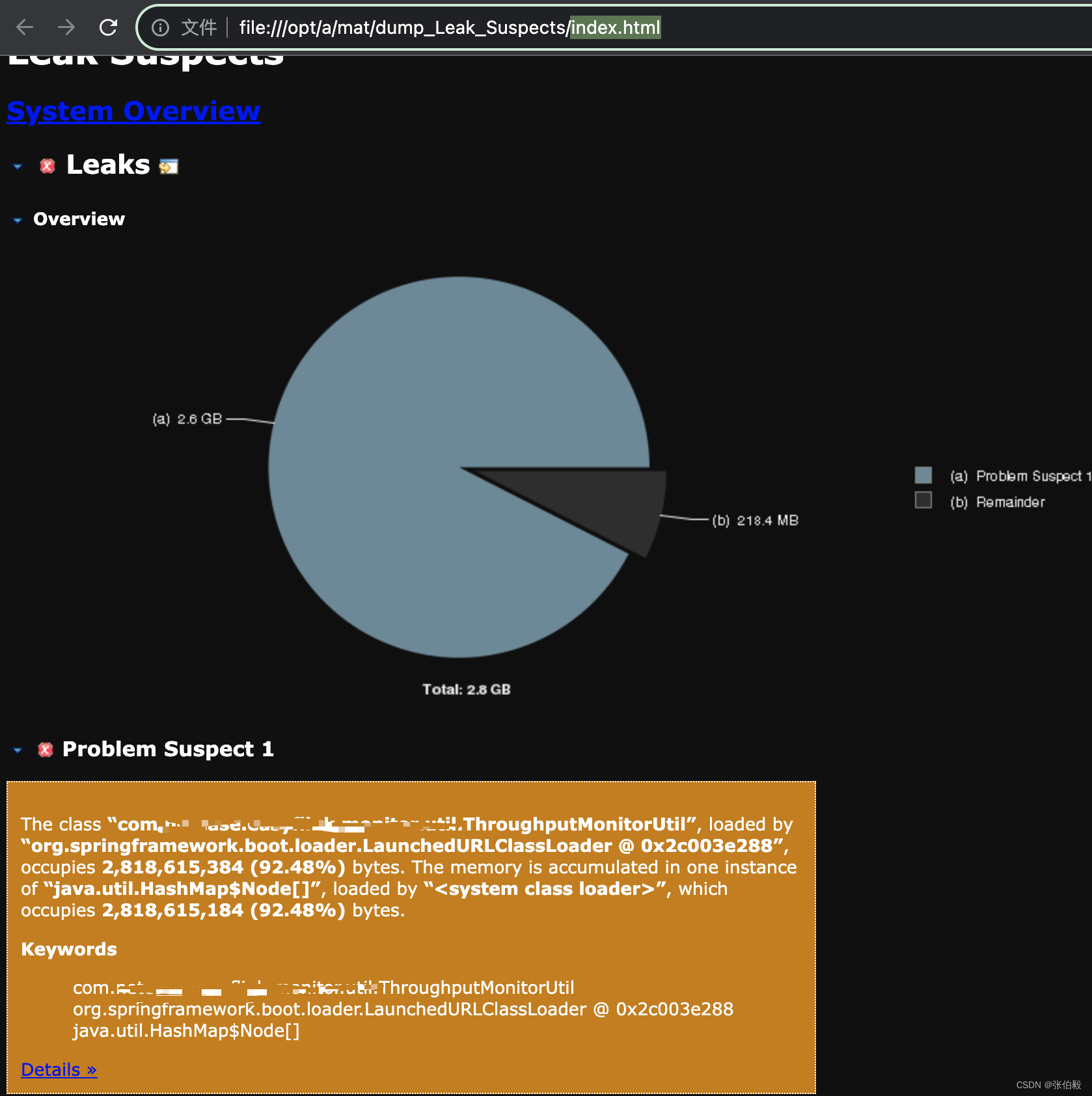Open the query icon next to Leaks heading
The height and width of the screenshot is (1096, 1092).
[169, 167]
